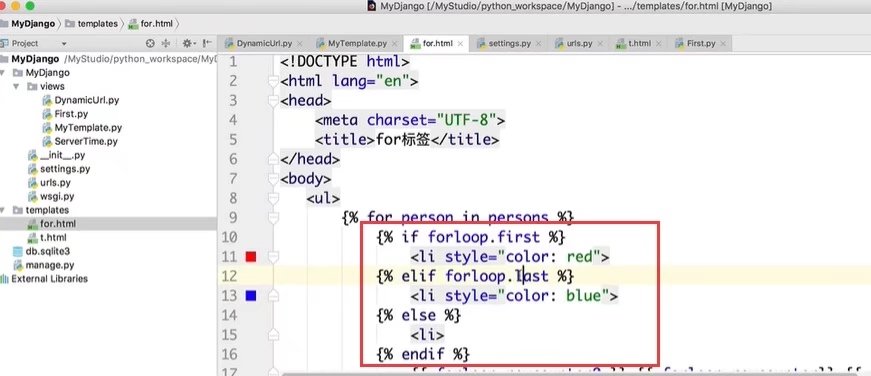The image size is (871, 376).
Task: Collapse the templates folder
Action: (3, 210)
